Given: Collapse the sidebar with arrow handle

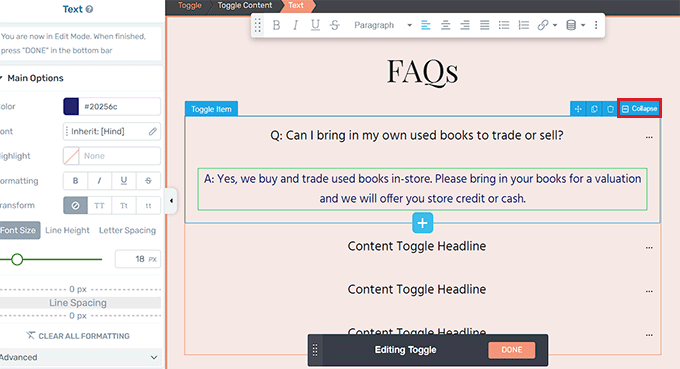Looking at the screenshot, I should (171, 201).
